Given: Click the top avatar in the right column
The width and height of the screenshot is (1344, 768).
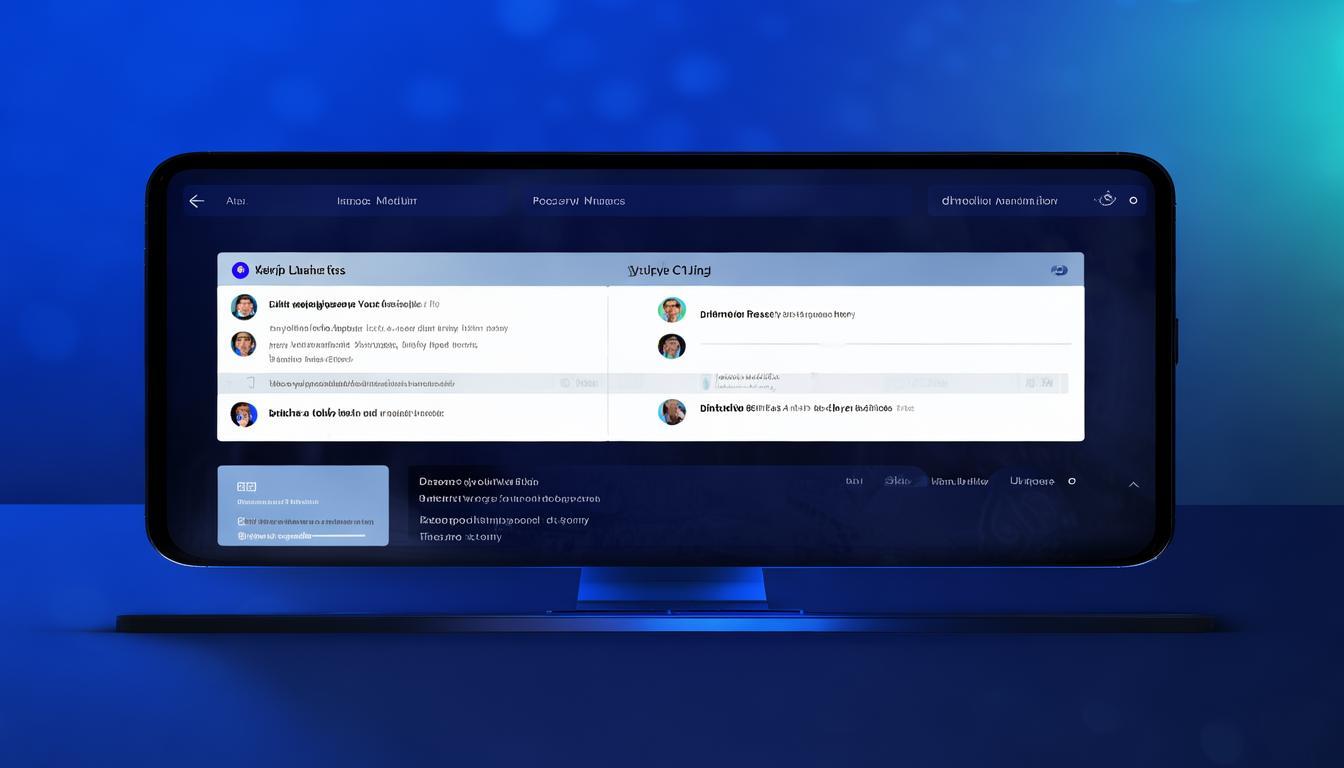Looking at the screenshot, I should (672, 310).
